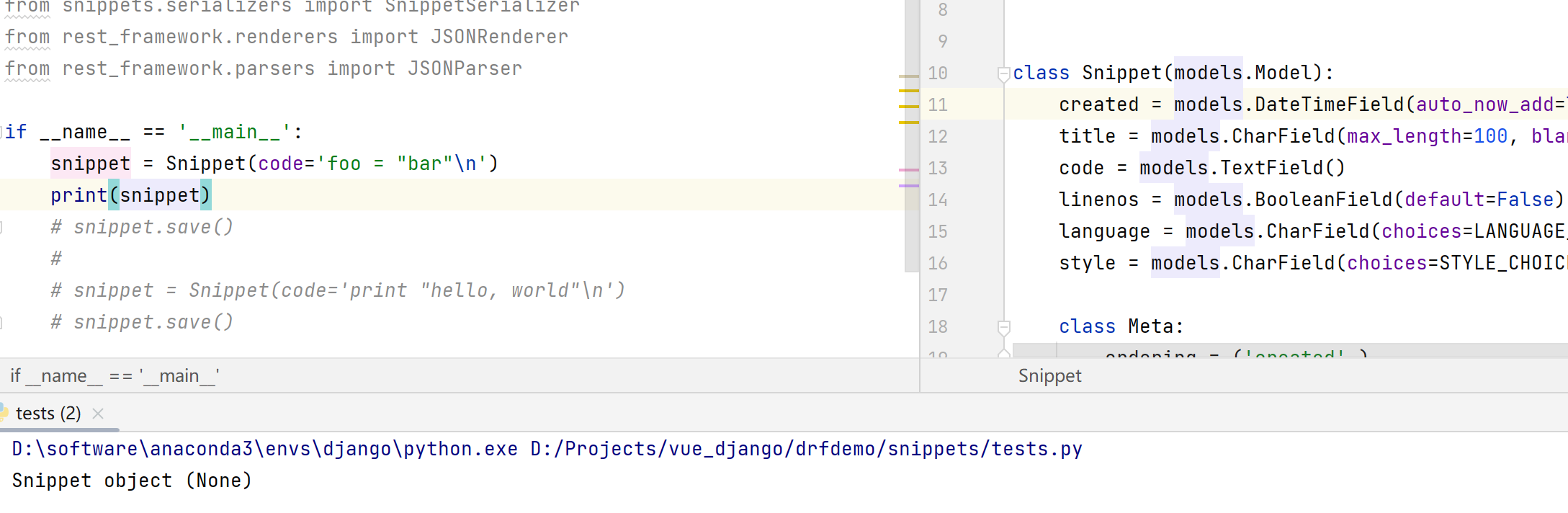The width and height of the screenshot is (1568, 513).
Task: Close the tests (2) run tab
Action: [99, 414]
